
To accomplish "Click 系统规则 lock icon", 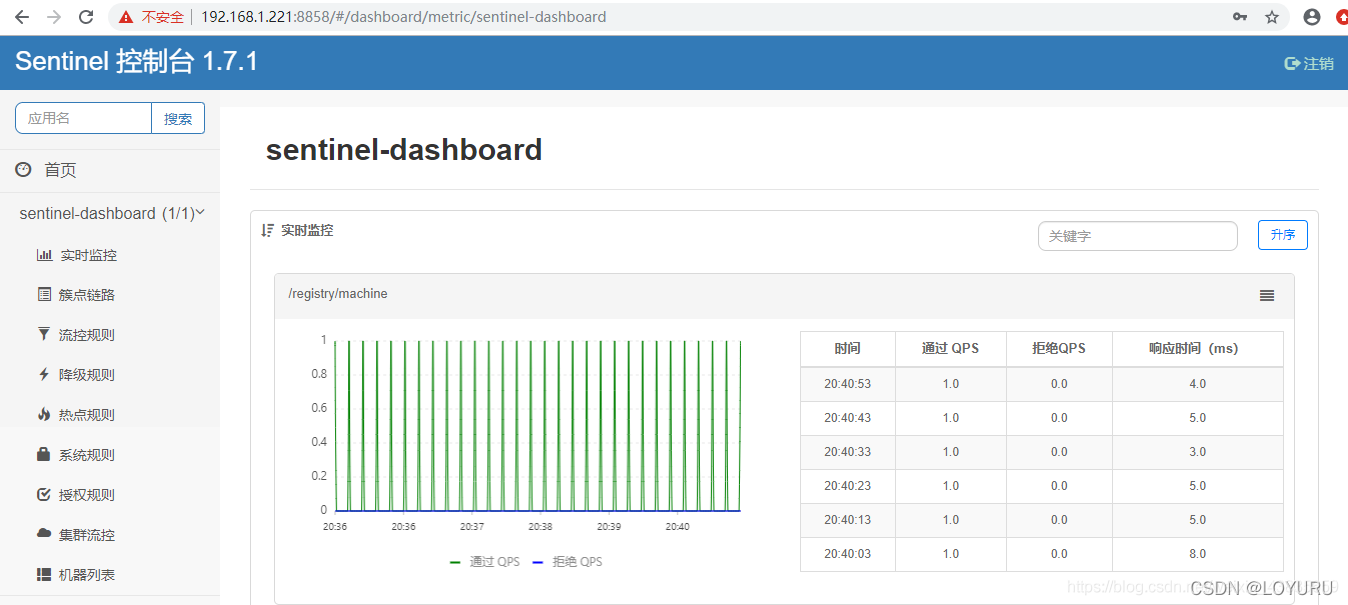I will click(x=43, y=454).
